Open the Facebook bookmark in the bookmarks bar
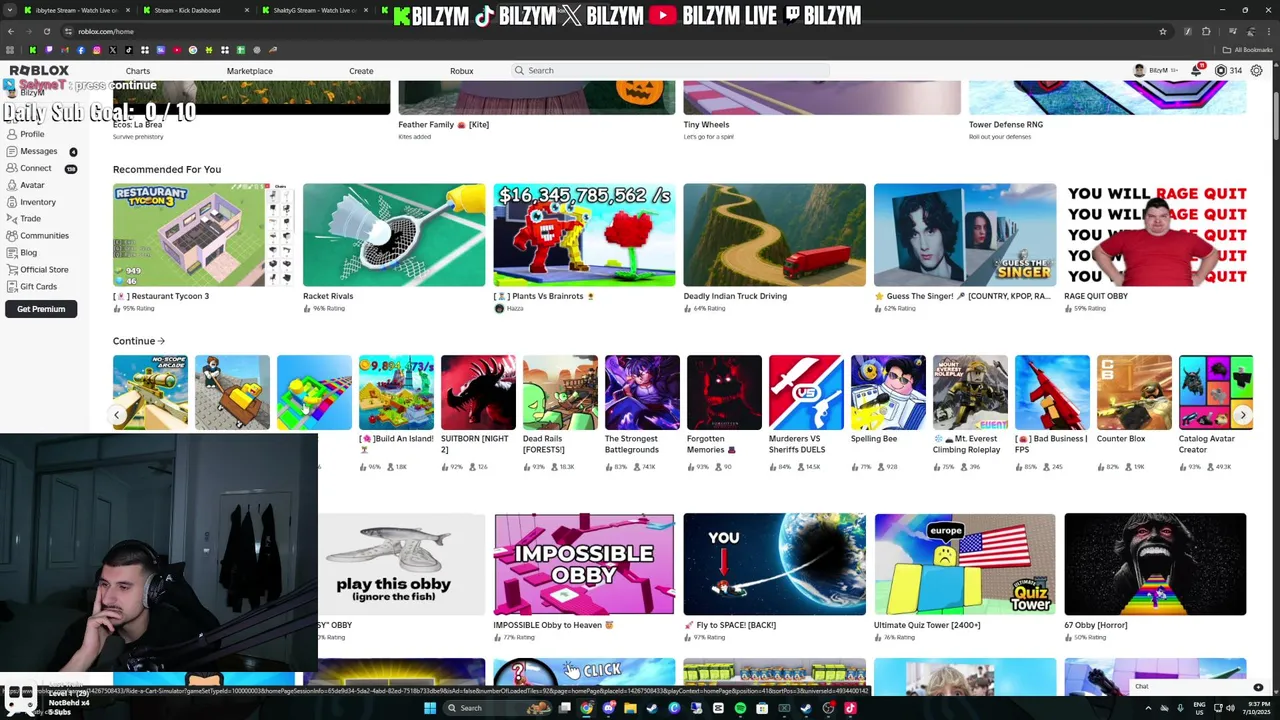The height and width of the screenshot is (720, 1280). 81,50
